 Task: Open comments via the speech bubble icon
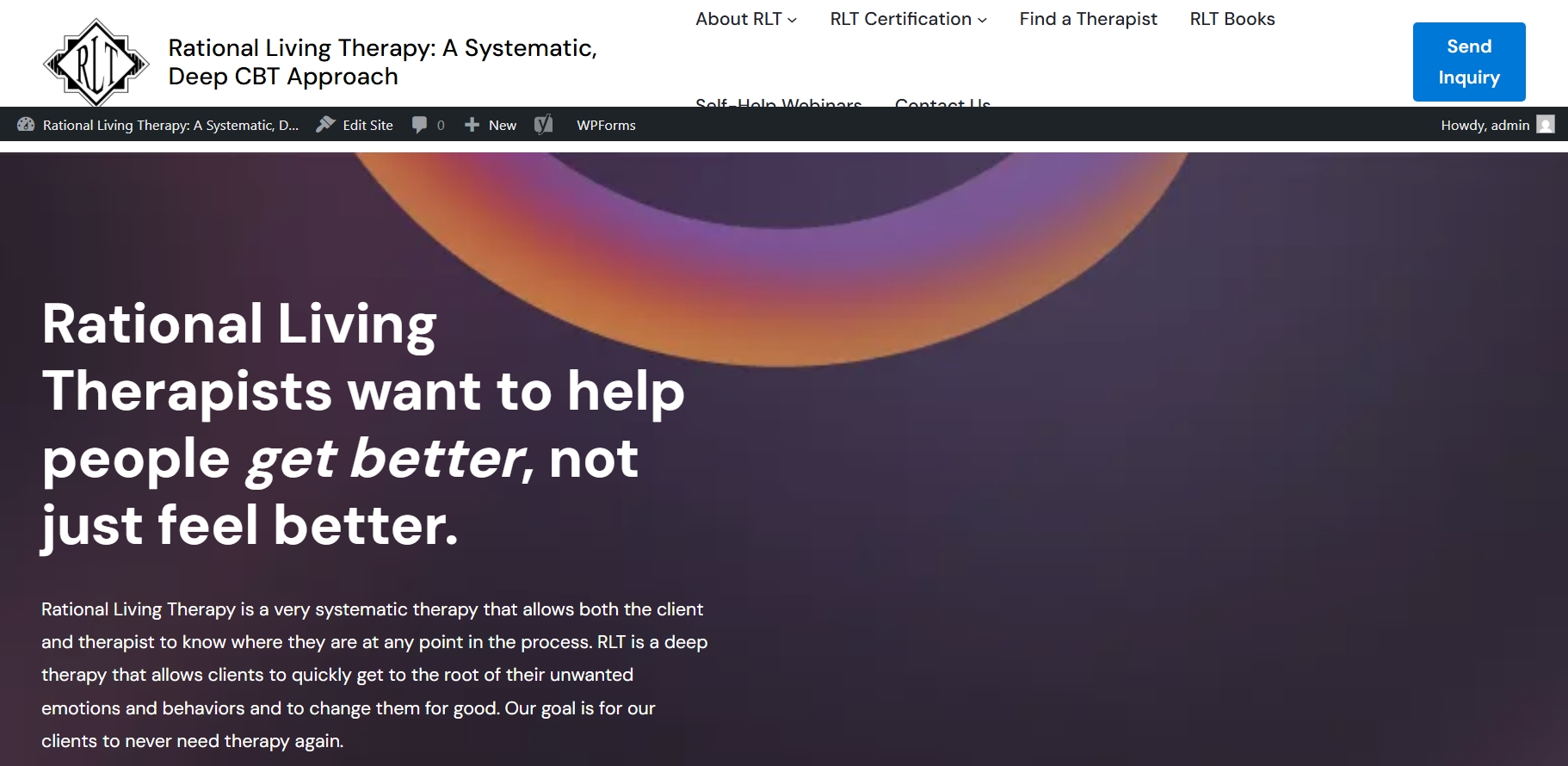pyautogui.click(x=419, y=125)
